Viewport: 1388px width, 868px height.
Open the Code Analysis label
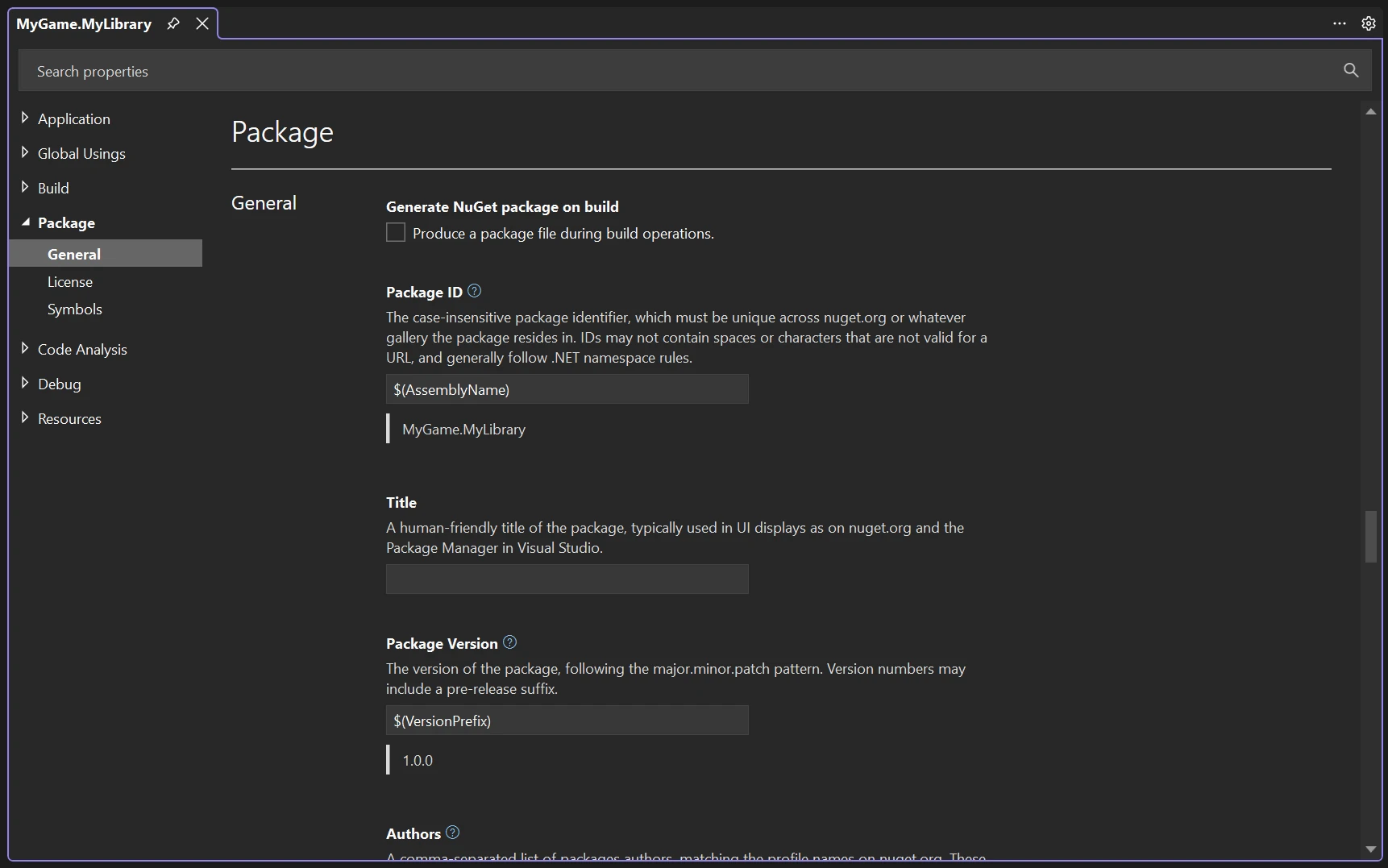point(82,350)
